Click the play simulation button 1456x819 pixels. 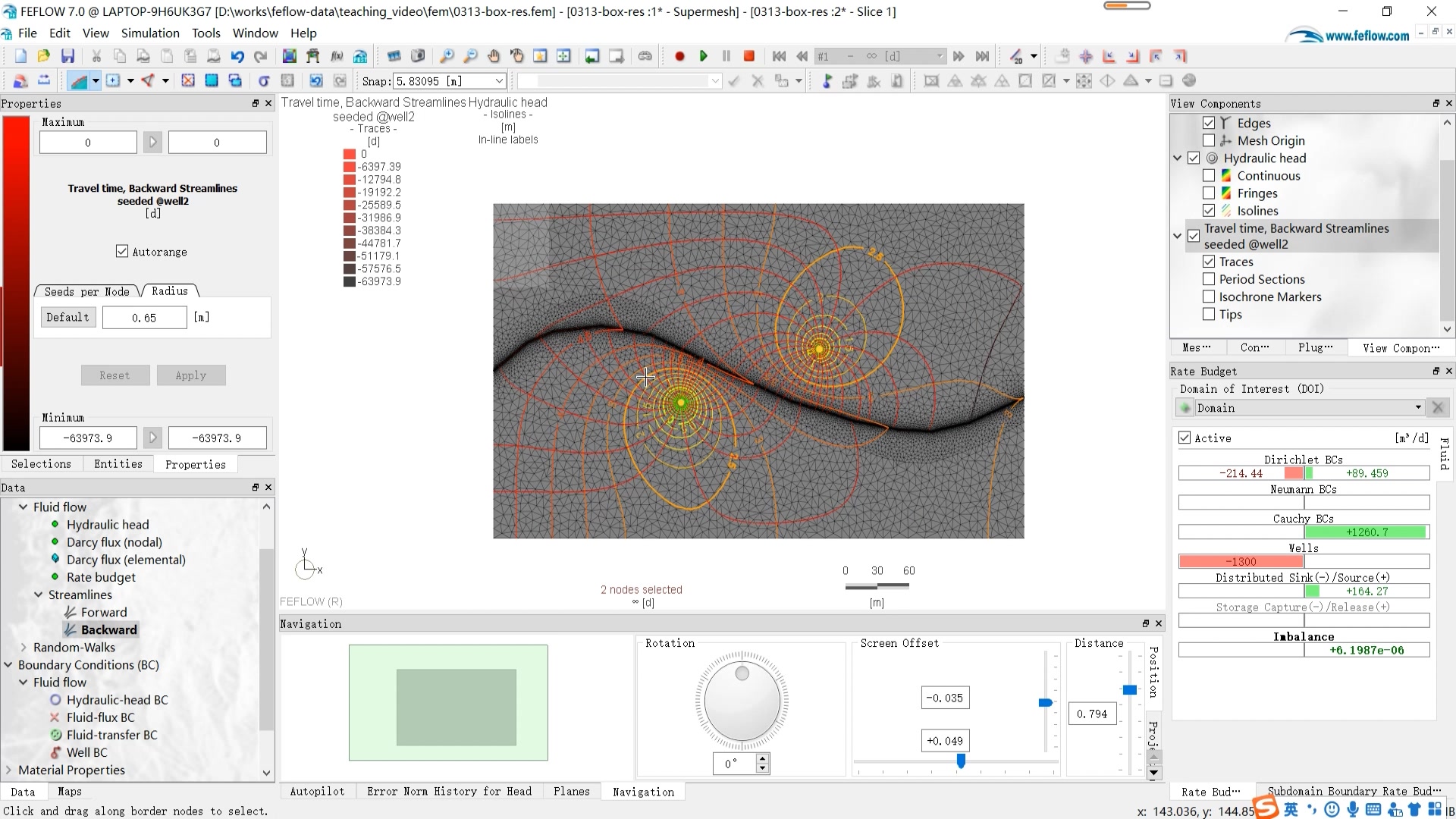[x=704, y=55]
